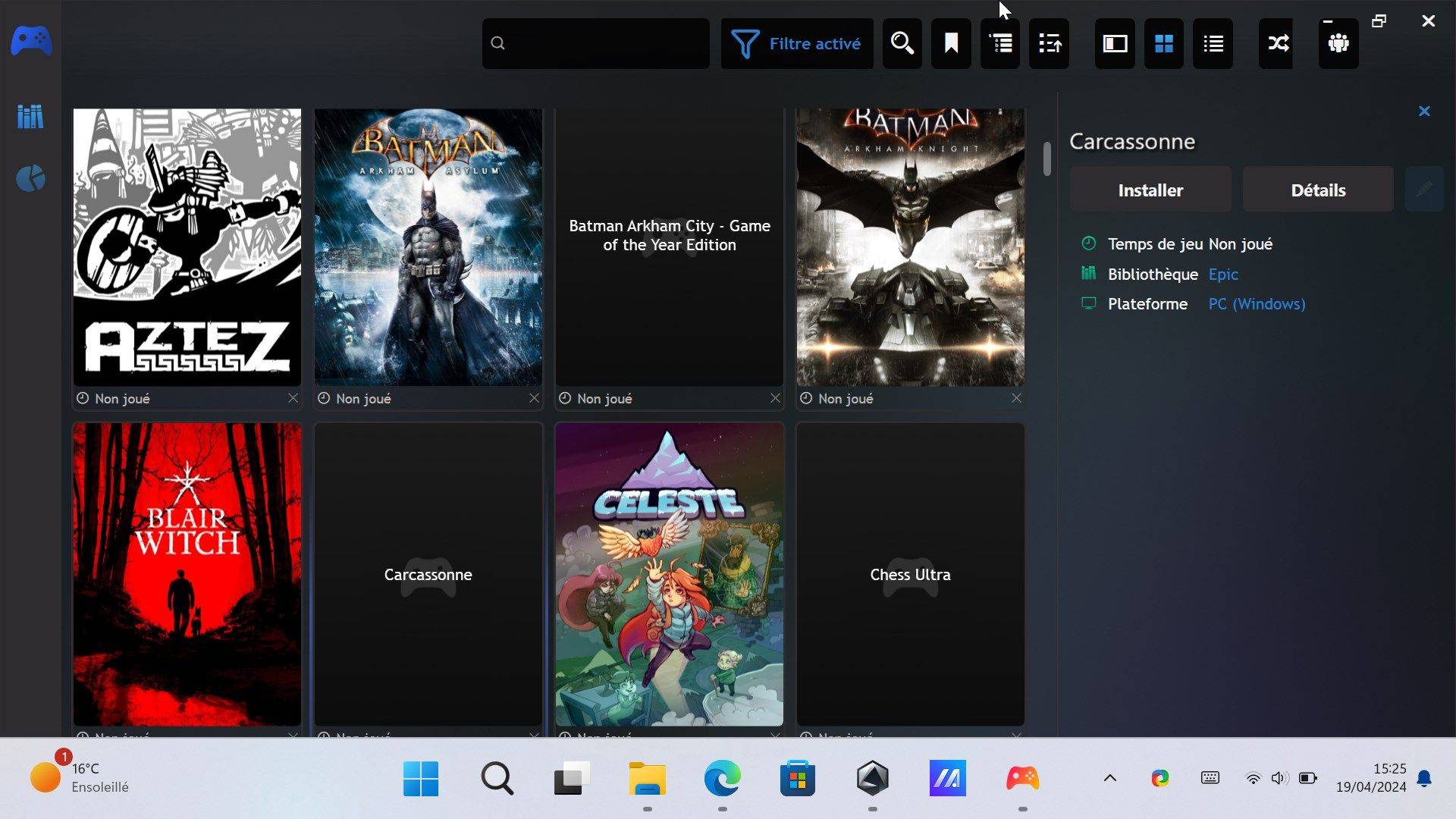Open Microsoft Store from taskbar

(x=797, y=779)
